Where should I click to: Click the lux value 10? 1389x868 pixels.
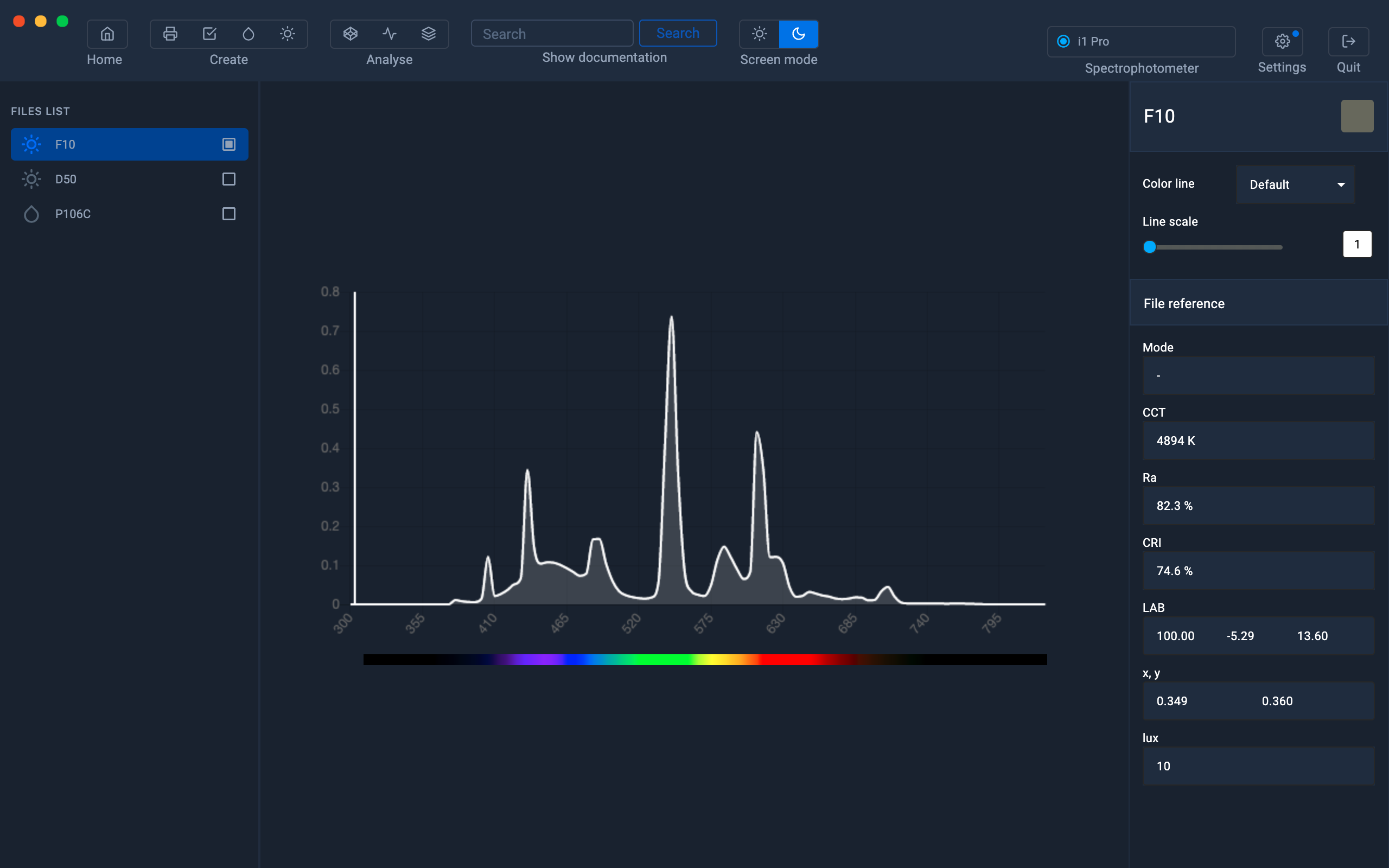coord(1163,767)
